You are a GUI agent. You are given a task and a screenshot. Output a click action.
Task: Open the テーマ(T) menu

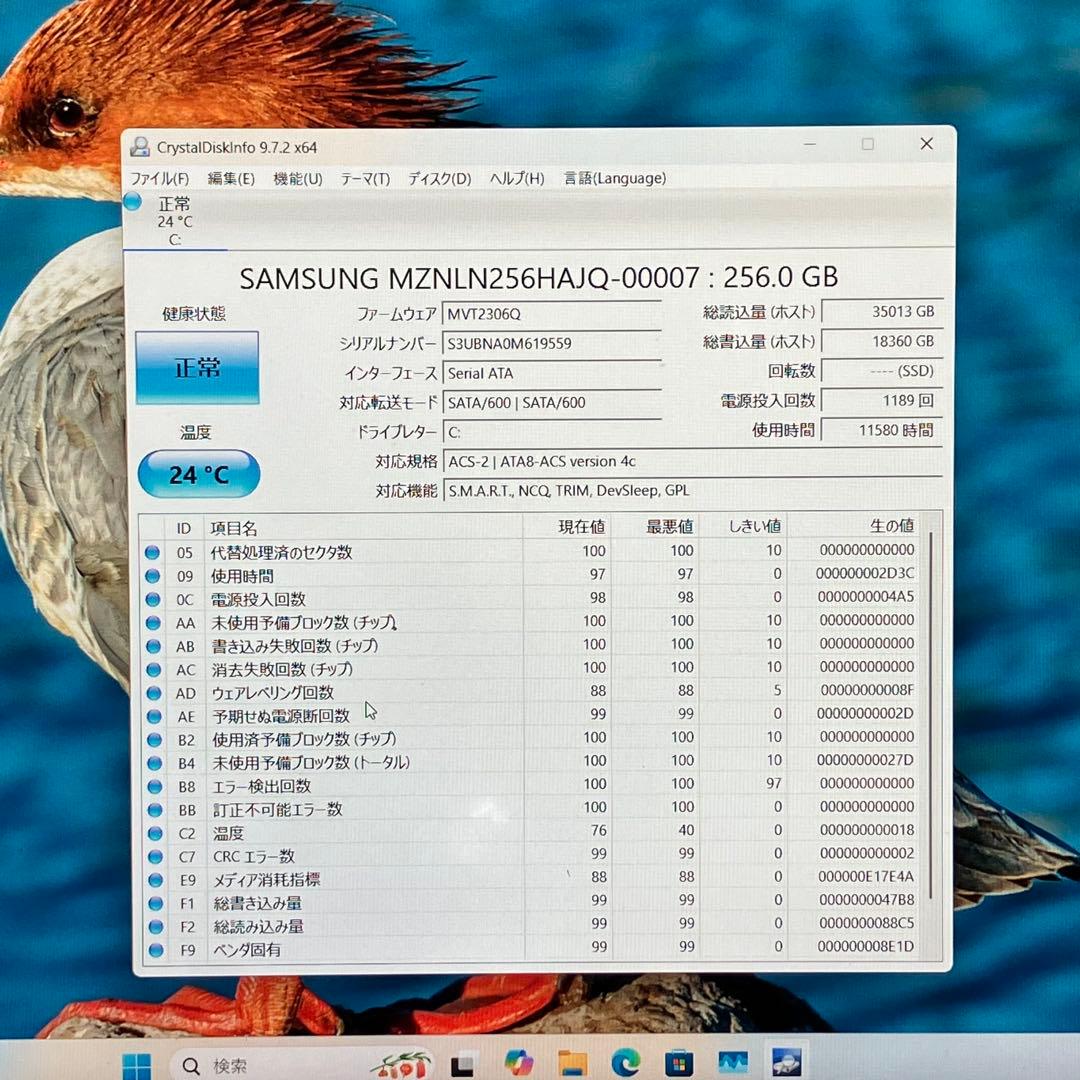click(x=364, y=178)
